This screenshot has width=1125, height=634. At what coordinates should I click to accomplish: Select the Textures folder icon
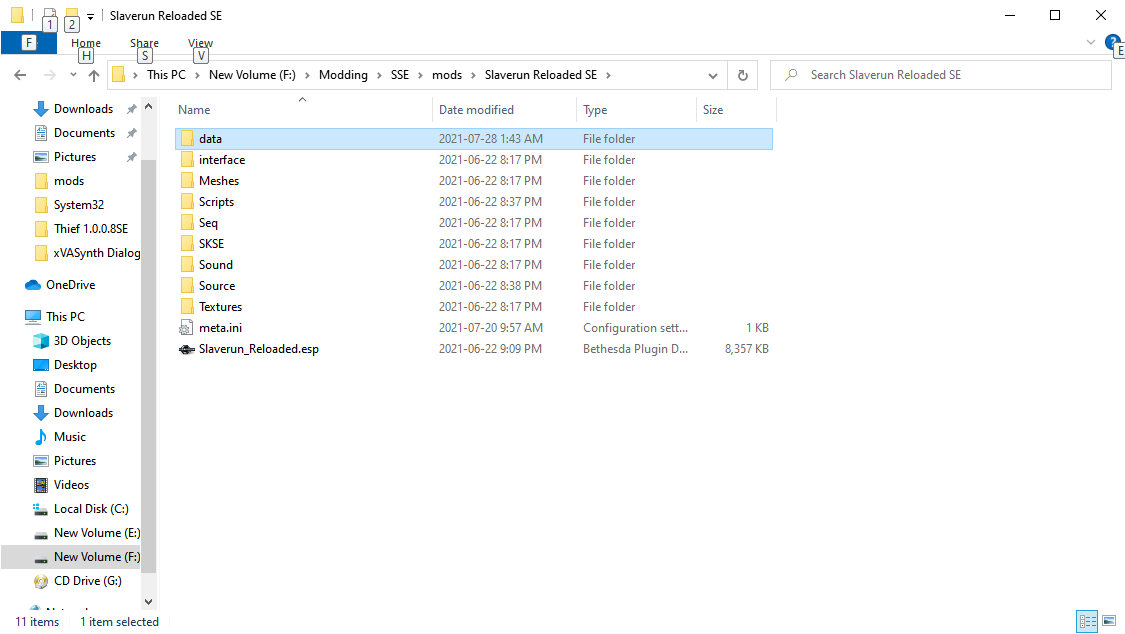click(187, 306)
